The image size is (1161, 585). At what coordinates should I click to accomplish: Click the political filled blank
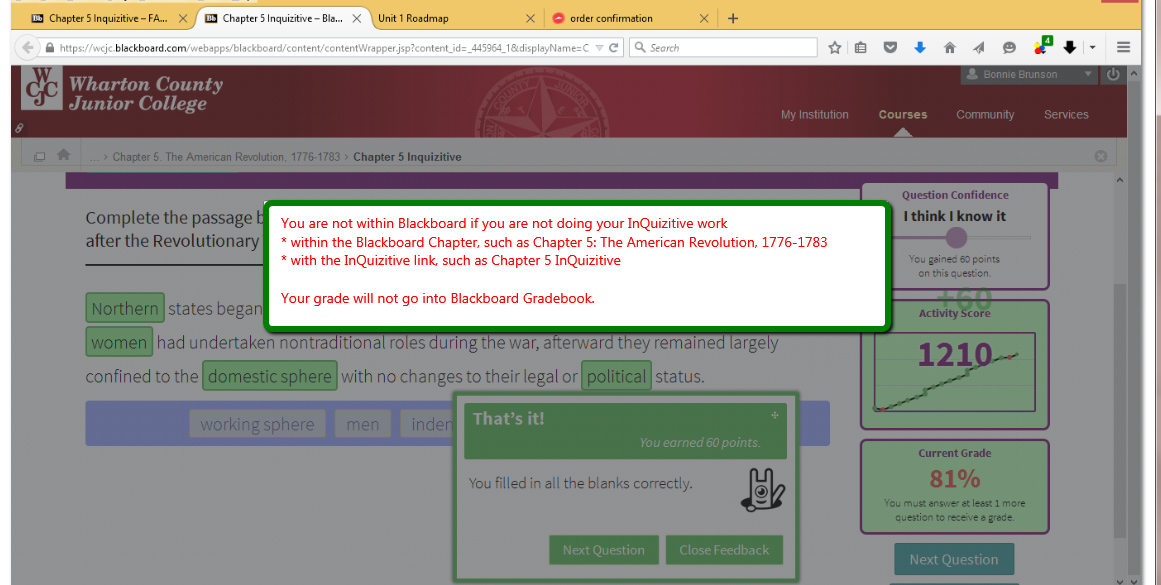pos(616,375)
